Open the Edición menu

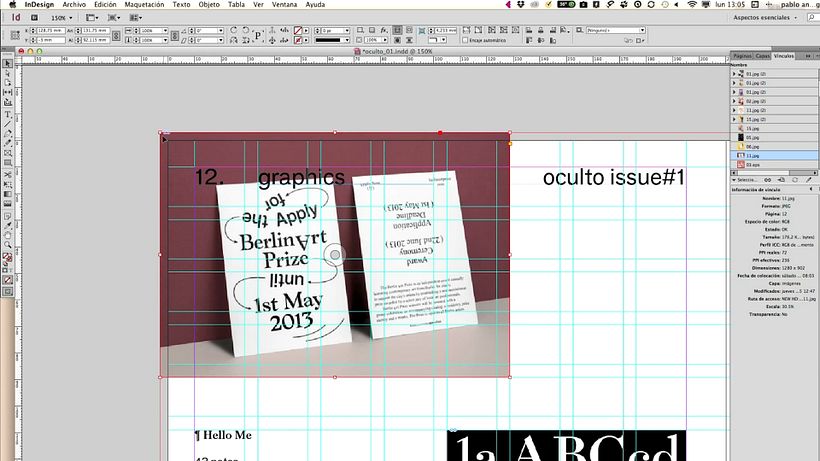105,4
